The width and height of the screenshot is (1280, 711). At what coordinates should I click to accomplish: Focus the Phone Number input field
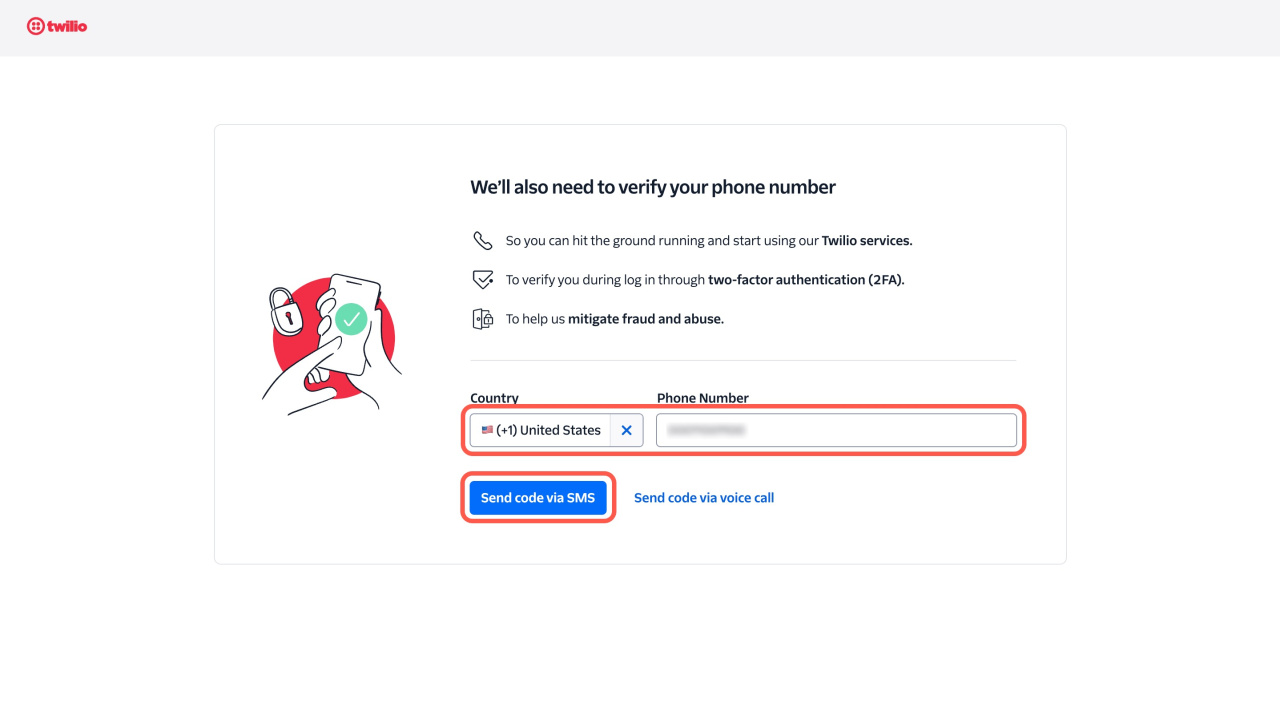836,430
